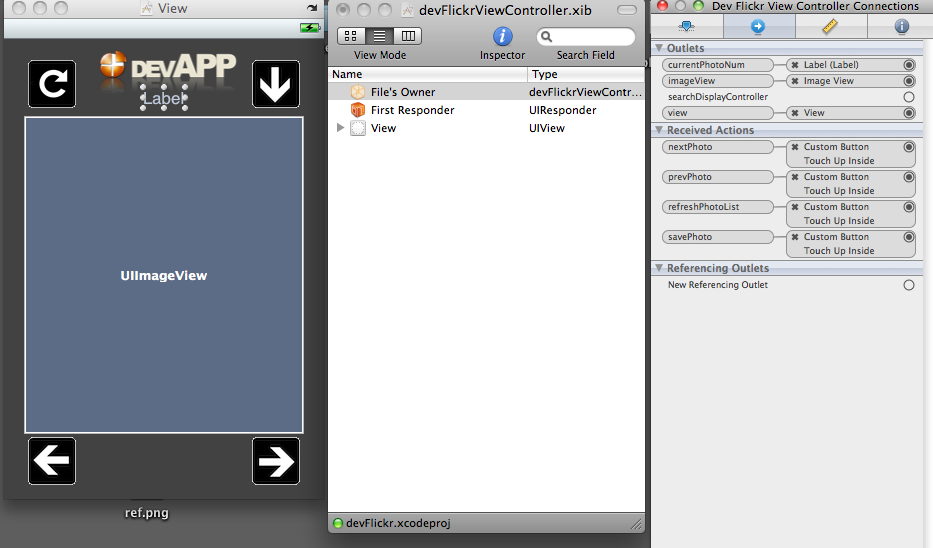Collapse the Outlets section
Image resolution: width=933 pixels, height=548 pixels.
659,48
